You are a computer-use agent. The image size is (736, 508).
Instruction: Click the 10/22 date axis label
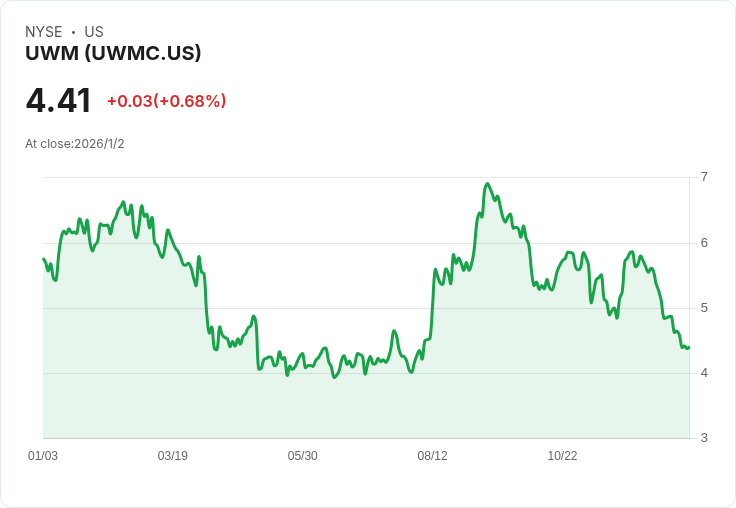[562, 456]
